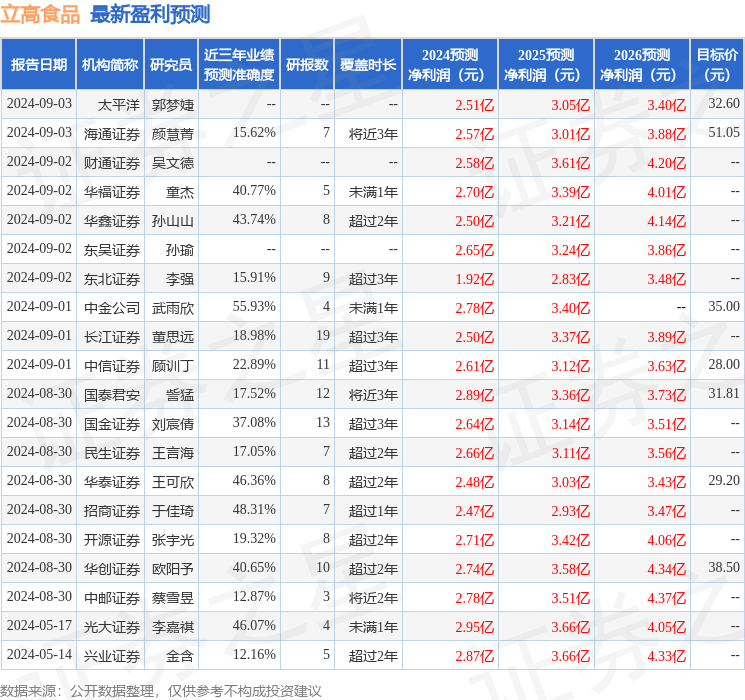The width and height of the screenshot is (745, 700).
Task: Click the 2.89亿 2024 profit forecast
Action: pyautogui.click(x=474, y=395)
